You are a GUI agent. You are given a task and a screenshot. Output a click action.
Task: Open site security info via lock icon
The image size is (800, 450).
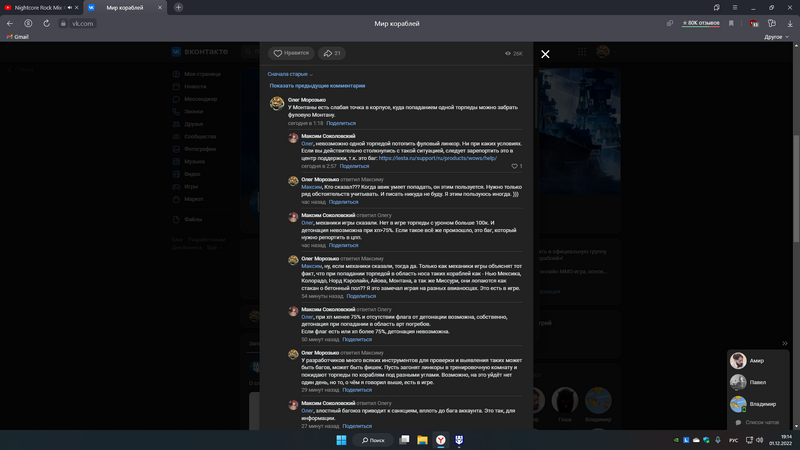63,23
